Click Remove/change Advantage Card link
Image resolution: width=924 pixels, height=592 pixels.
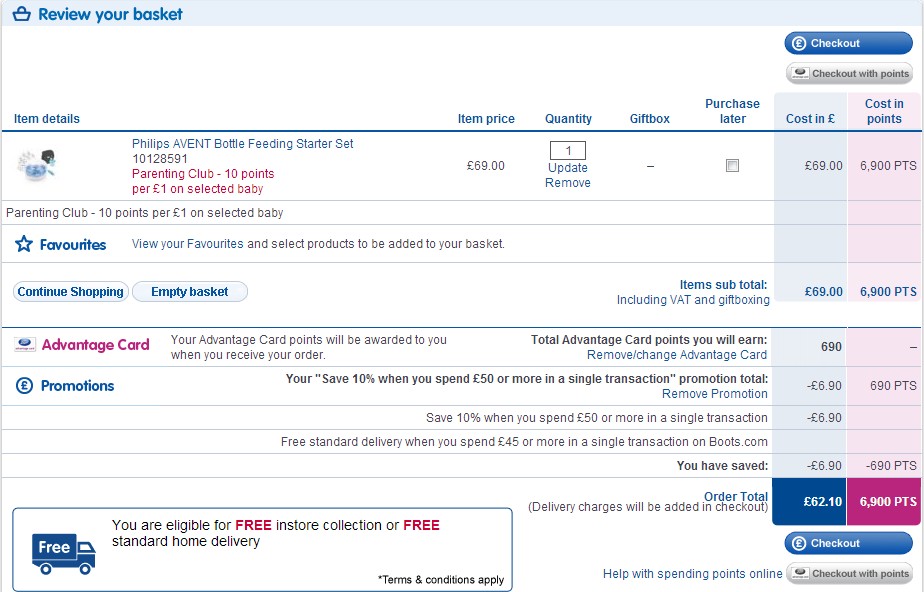pos(676,355)
